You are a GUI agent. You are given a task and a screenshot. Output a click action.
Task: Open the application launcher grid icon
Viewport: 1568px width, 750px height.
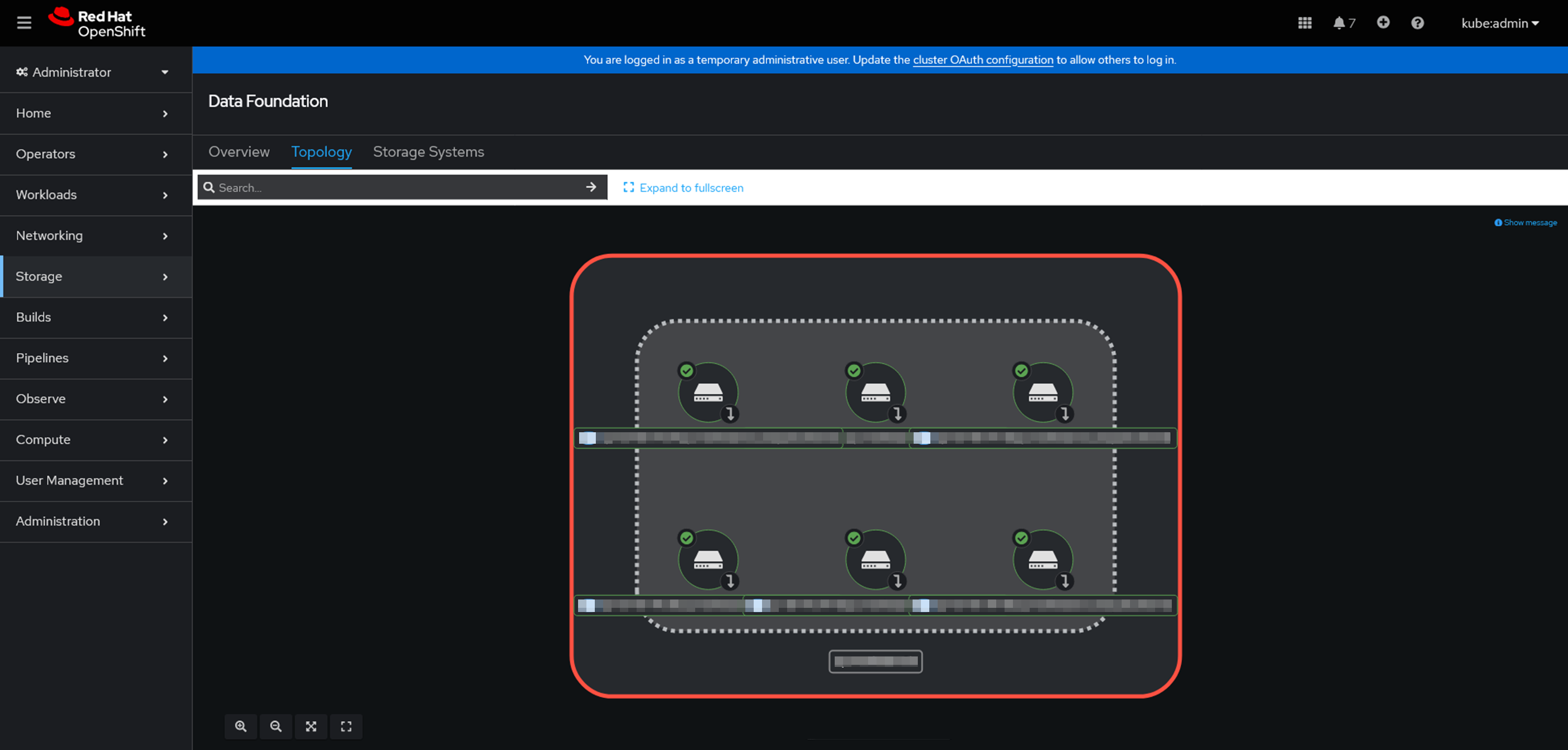click(1305, 23)
